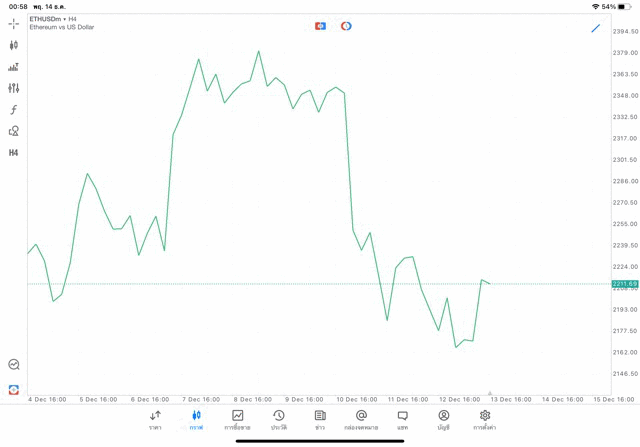
Task: Toggle the circular red-blue icon above chart
Action: coord(346,26)
